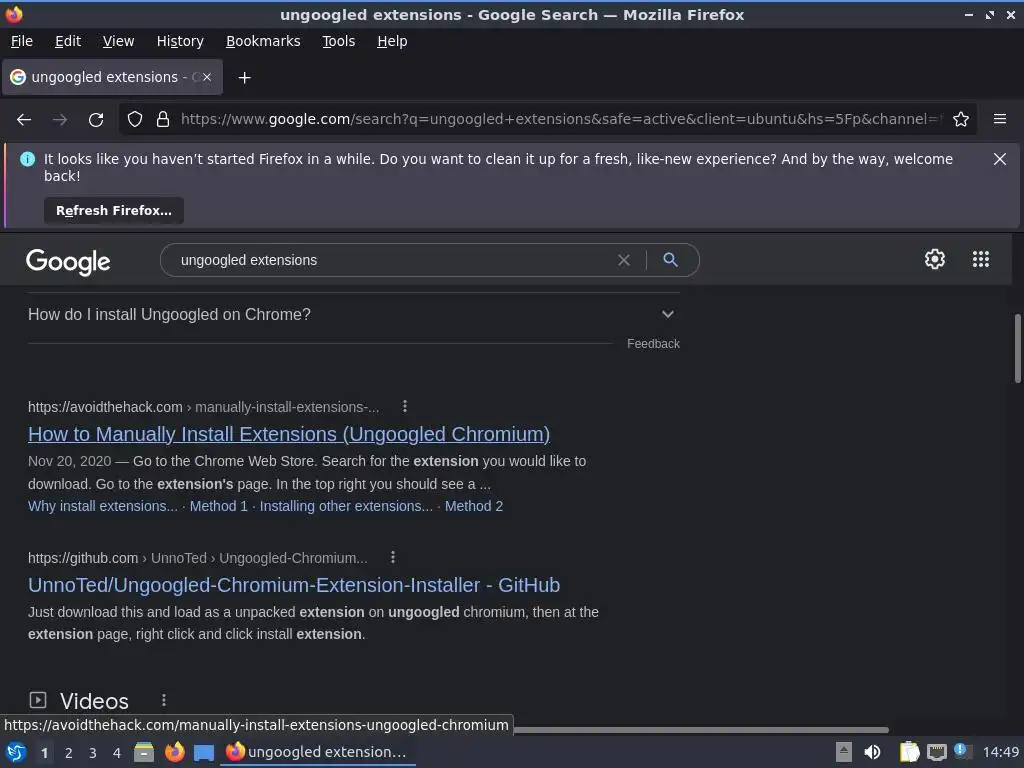Click the removable media tray icon
Image resolution: width=1024 pixels, height=768 pixels.
coord(844,752)
